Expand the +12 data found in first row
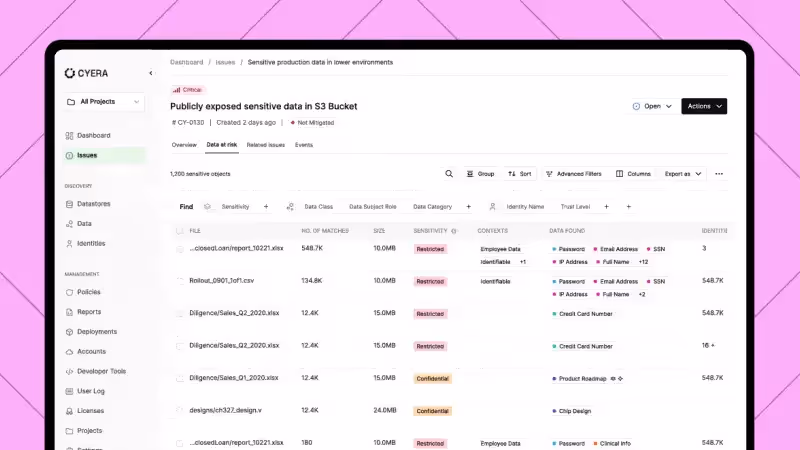The width and height of the screenshot is (800, 450). [643, 262]
